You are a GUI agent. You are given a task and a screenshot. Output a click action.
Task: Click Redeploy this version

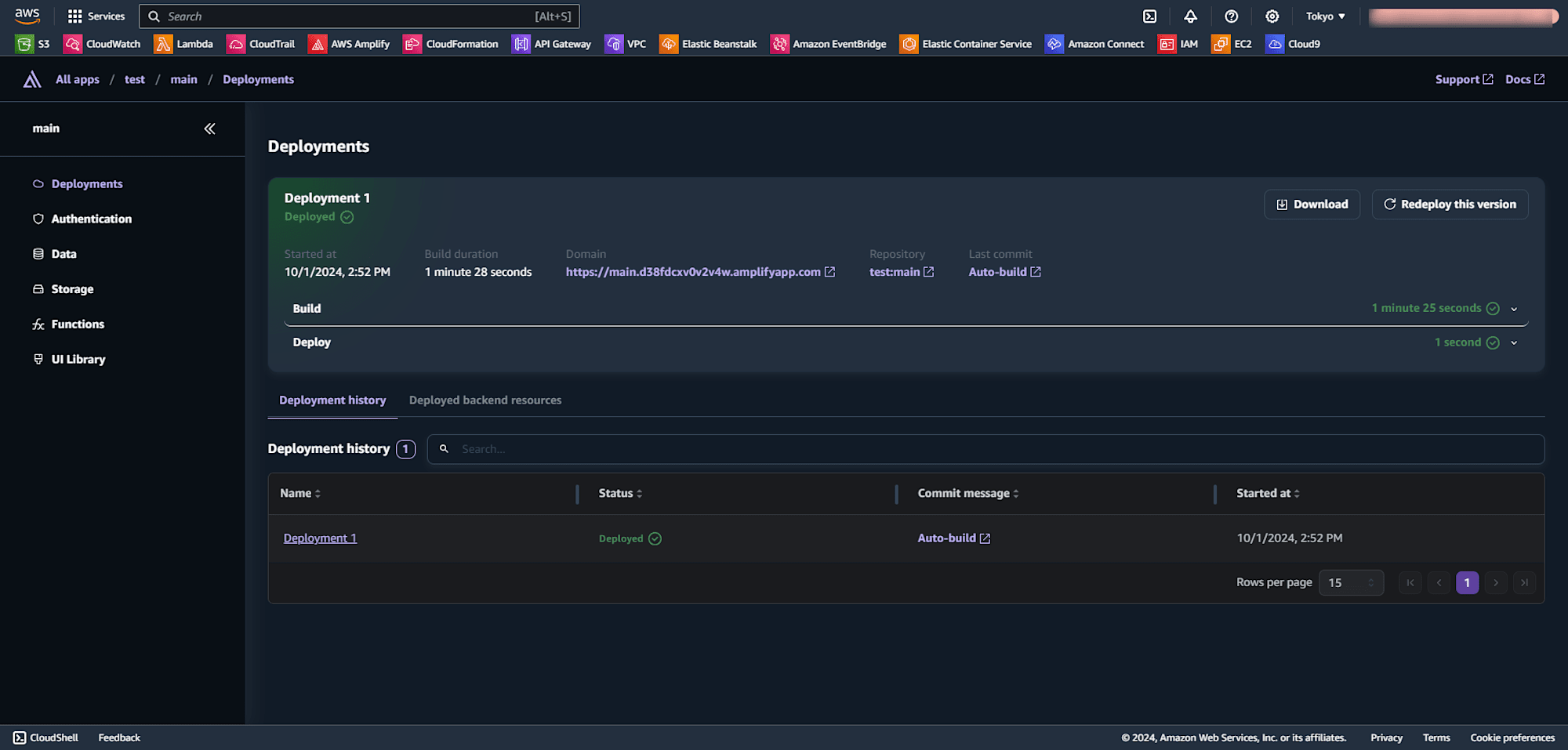tap(1450, 205)
